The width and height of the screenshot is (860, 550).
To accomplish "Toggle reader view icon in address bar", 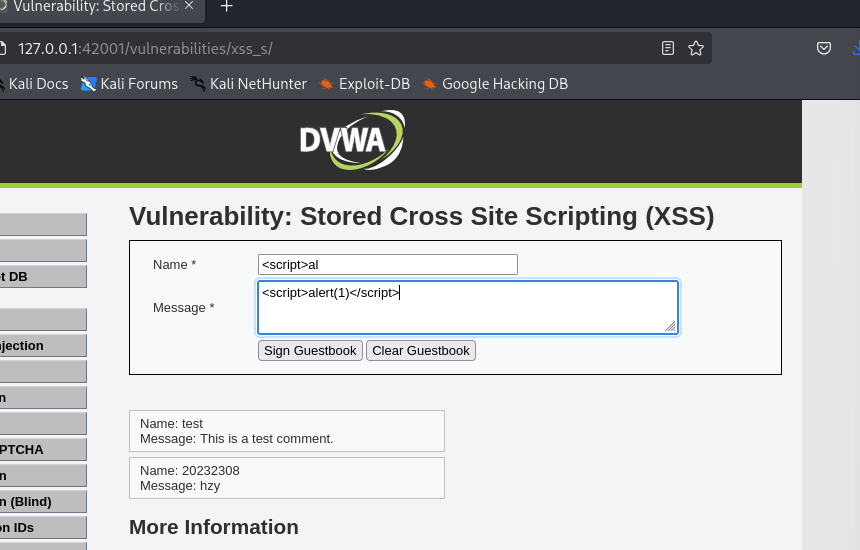I will (667, 48).
